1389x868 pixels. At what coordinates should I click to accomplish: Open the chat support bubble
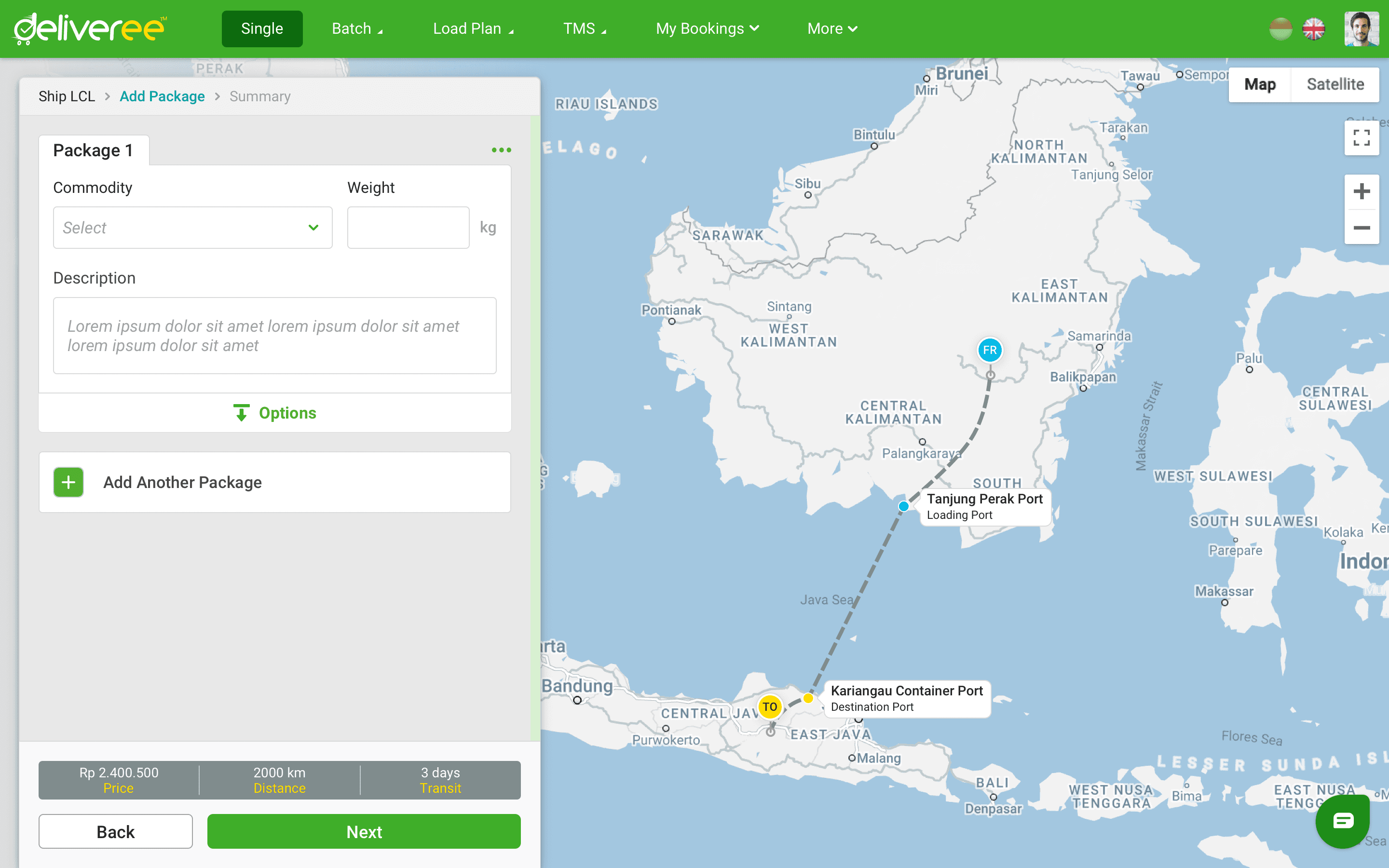[x=1343, y=821]
